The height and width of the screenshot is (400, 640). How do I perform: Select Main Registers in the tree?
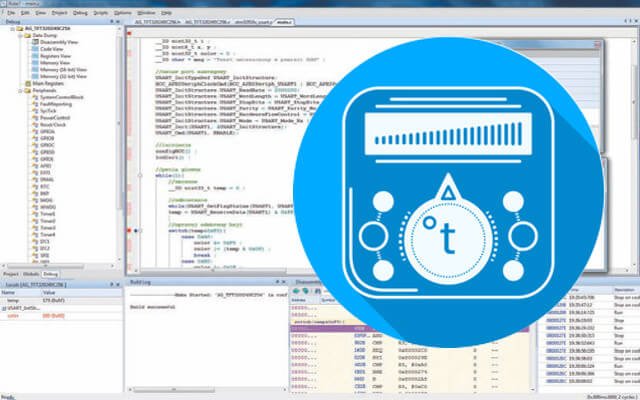pyautogui.click(x=48, y=83)
